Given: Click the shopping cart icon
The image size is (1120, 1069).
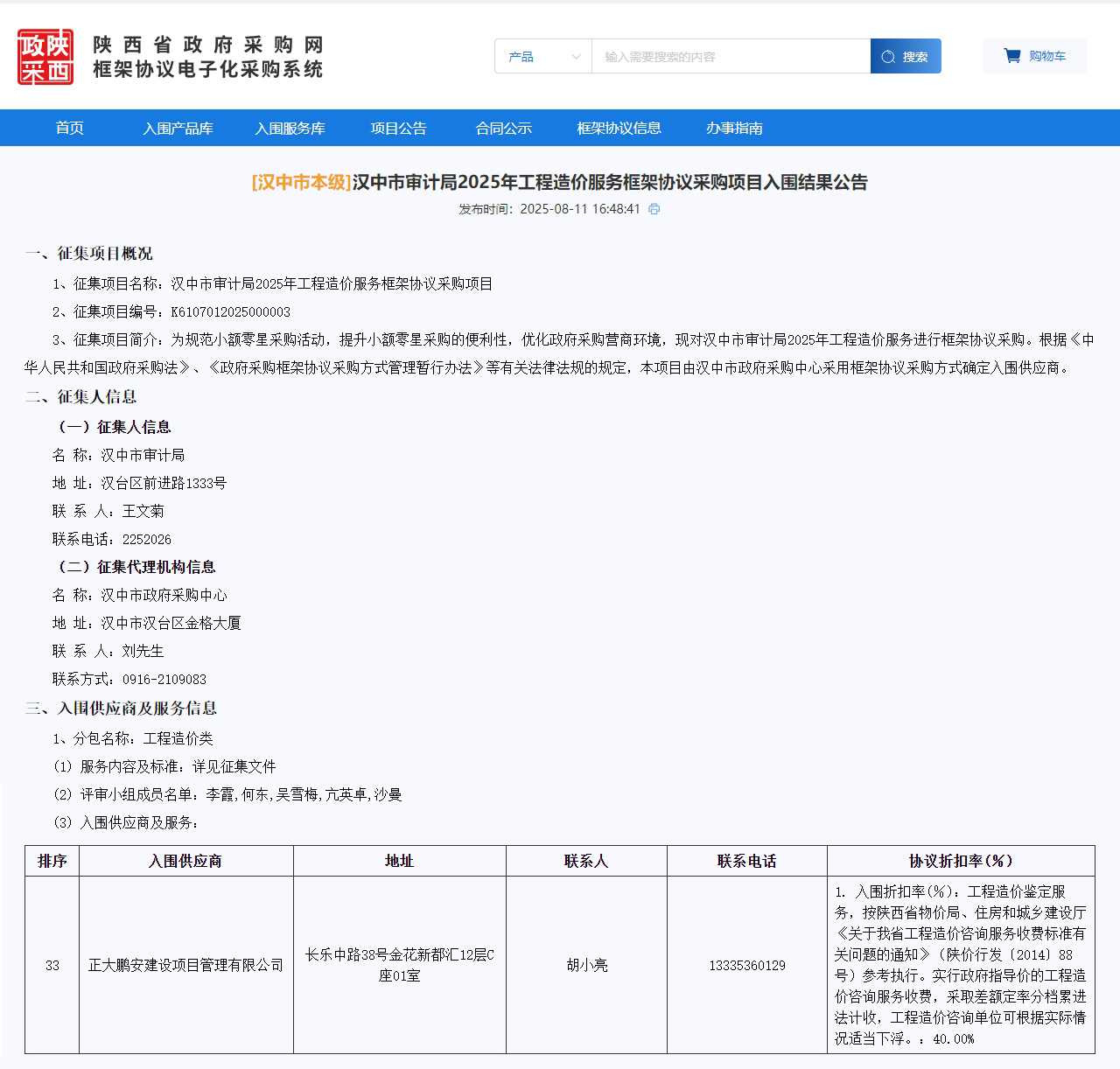Looking at the screenshot, I should pos(1012,56).
